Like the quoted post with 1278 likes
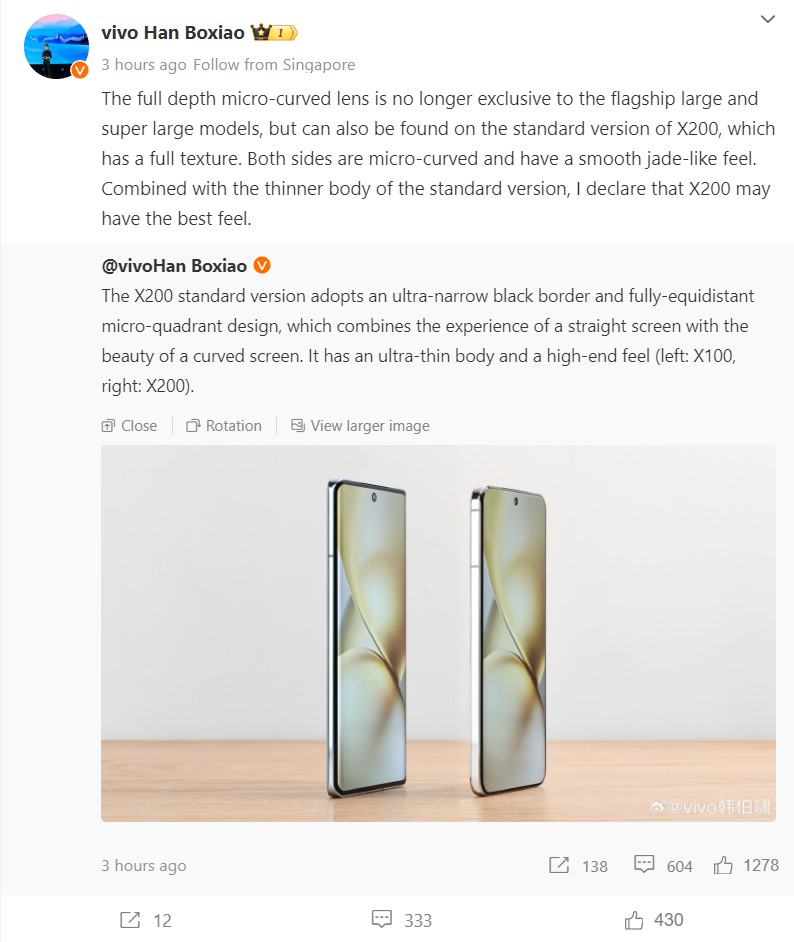The image size is (794, 942). [x=723, y=865]
